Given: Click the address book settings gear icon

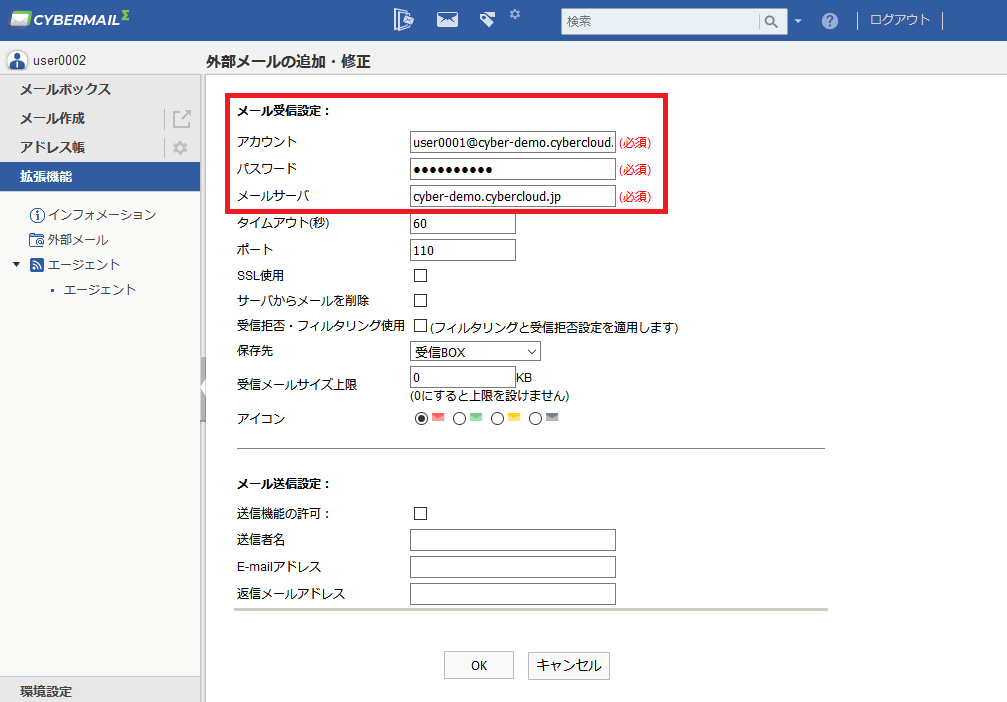Looking at the screenshot, I should 180,148.
